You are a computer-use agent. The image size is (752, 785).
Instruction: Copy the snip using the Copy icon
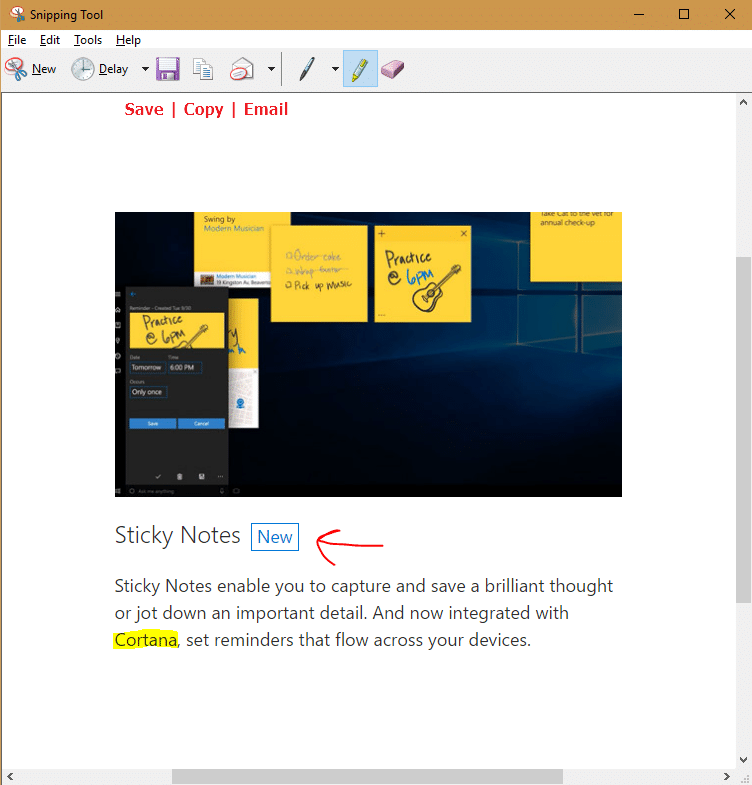point(203,69)
